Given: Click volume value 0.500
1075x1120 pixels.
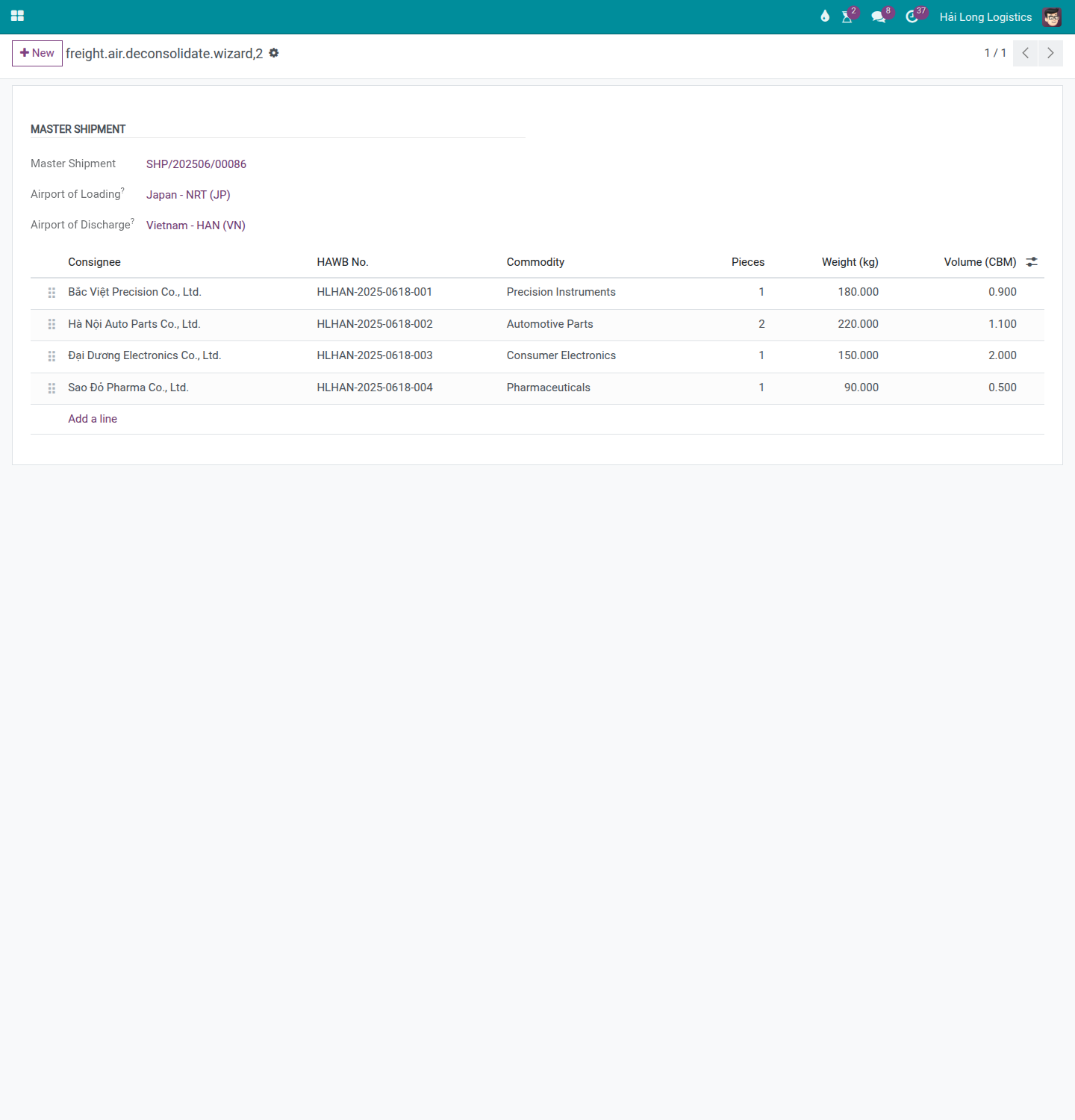Looking at the screenshot, I should click(x=1003, y=388).
